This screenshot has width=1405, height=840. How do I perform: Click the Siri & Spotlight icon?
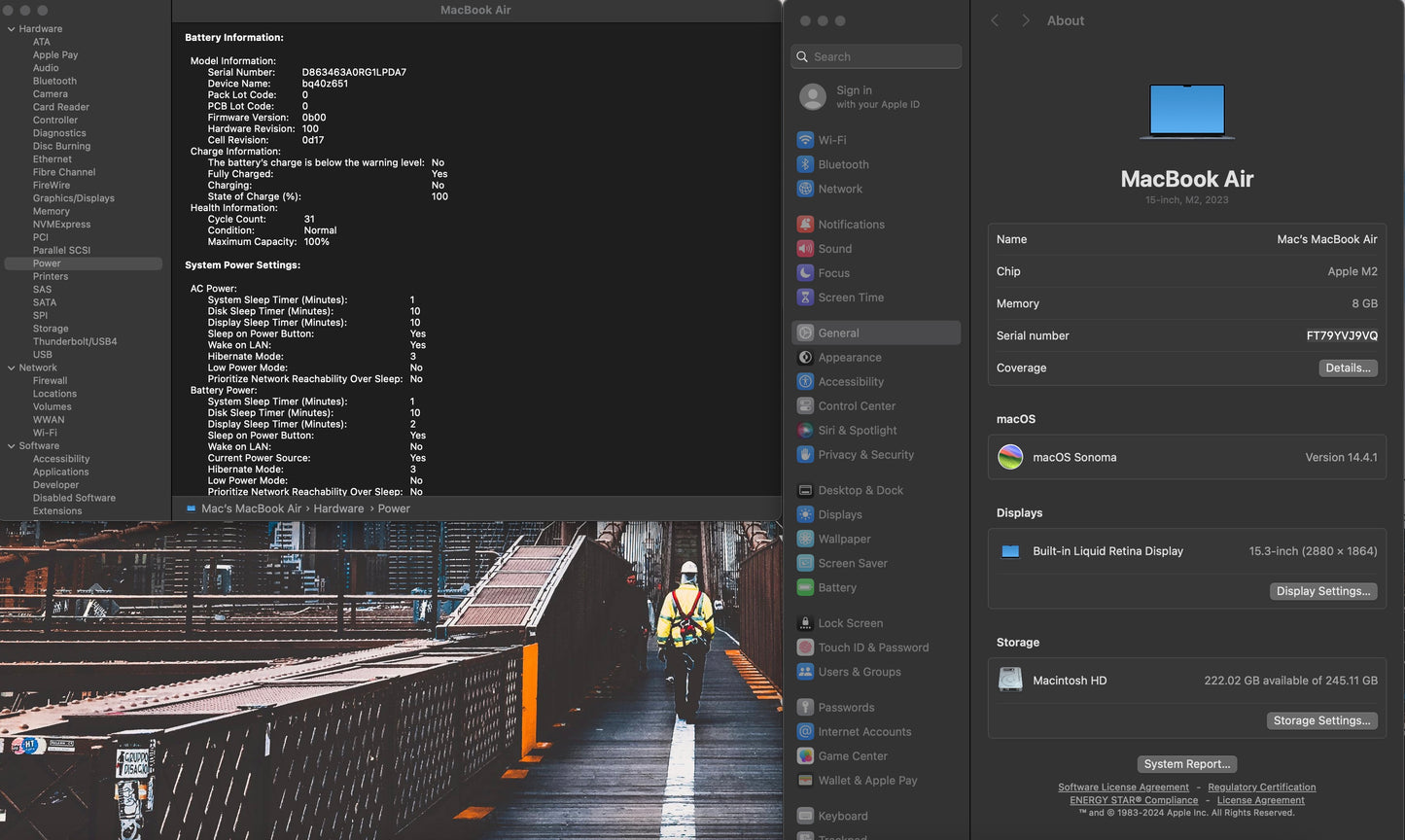(x=805, y=431)
